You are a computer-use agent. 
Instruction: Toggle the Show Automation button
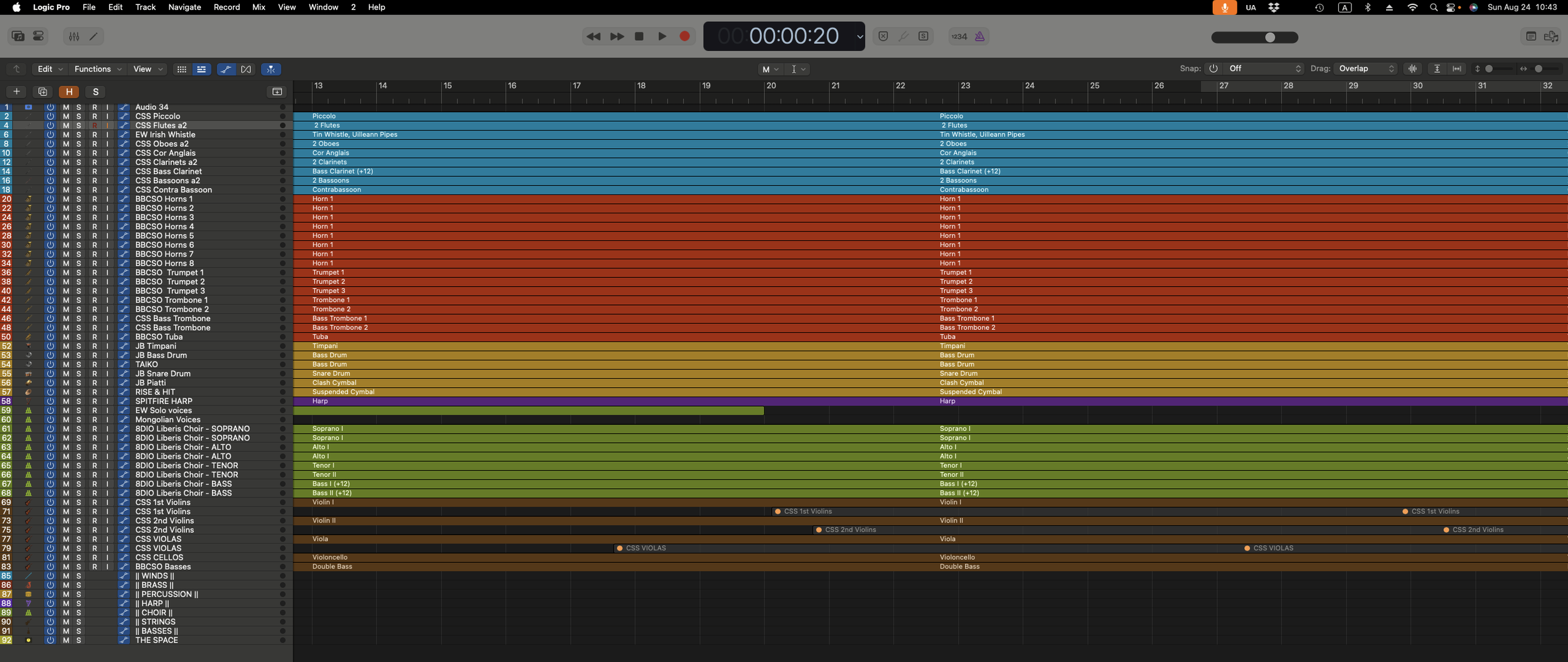(x=226, y=69)
